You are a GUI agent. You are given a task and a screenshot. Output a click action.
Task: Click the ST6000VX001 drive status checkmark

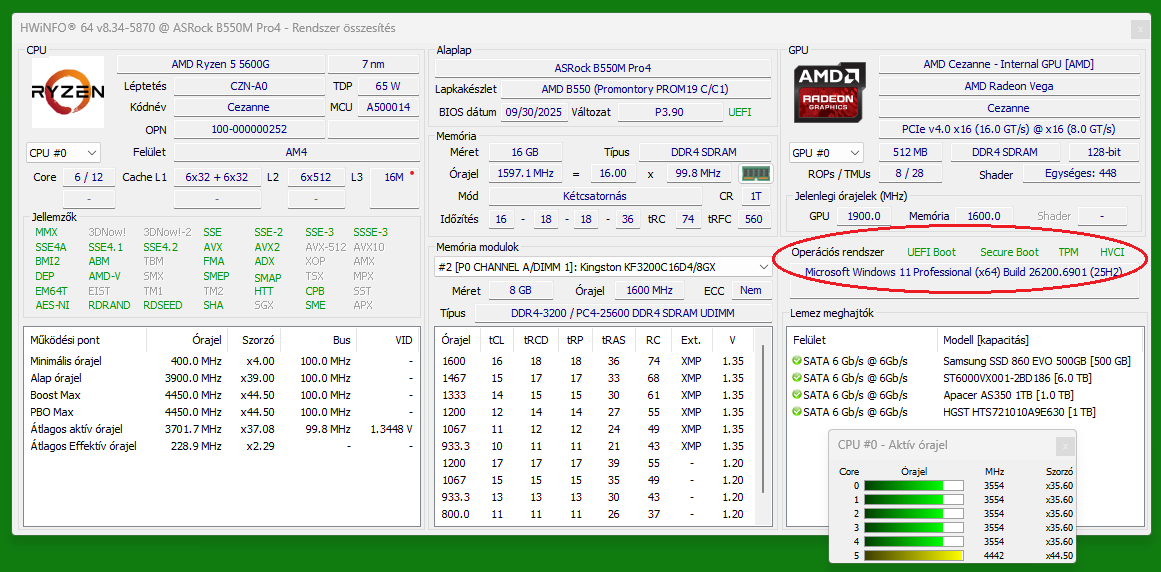tap(797, 378)
